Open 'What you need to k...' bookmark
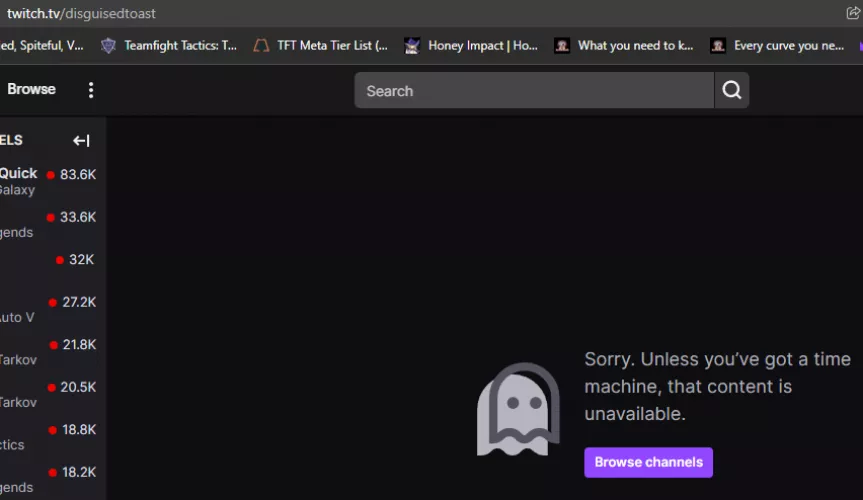Image resolution: width=863 pixels, height=500 pixels. [x=624, y=46]
